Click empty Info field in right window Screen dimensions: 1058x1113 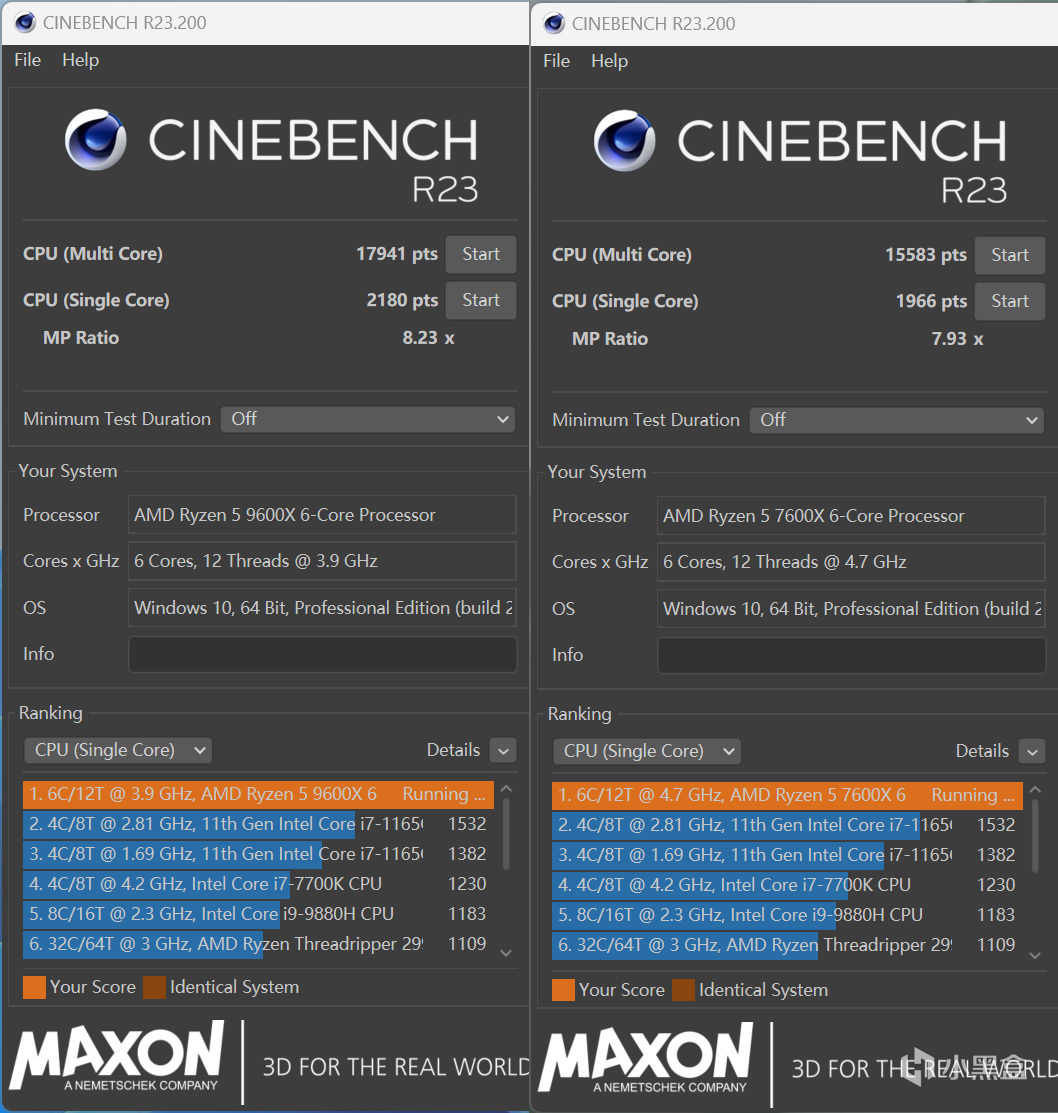click(x=852, y=655)
